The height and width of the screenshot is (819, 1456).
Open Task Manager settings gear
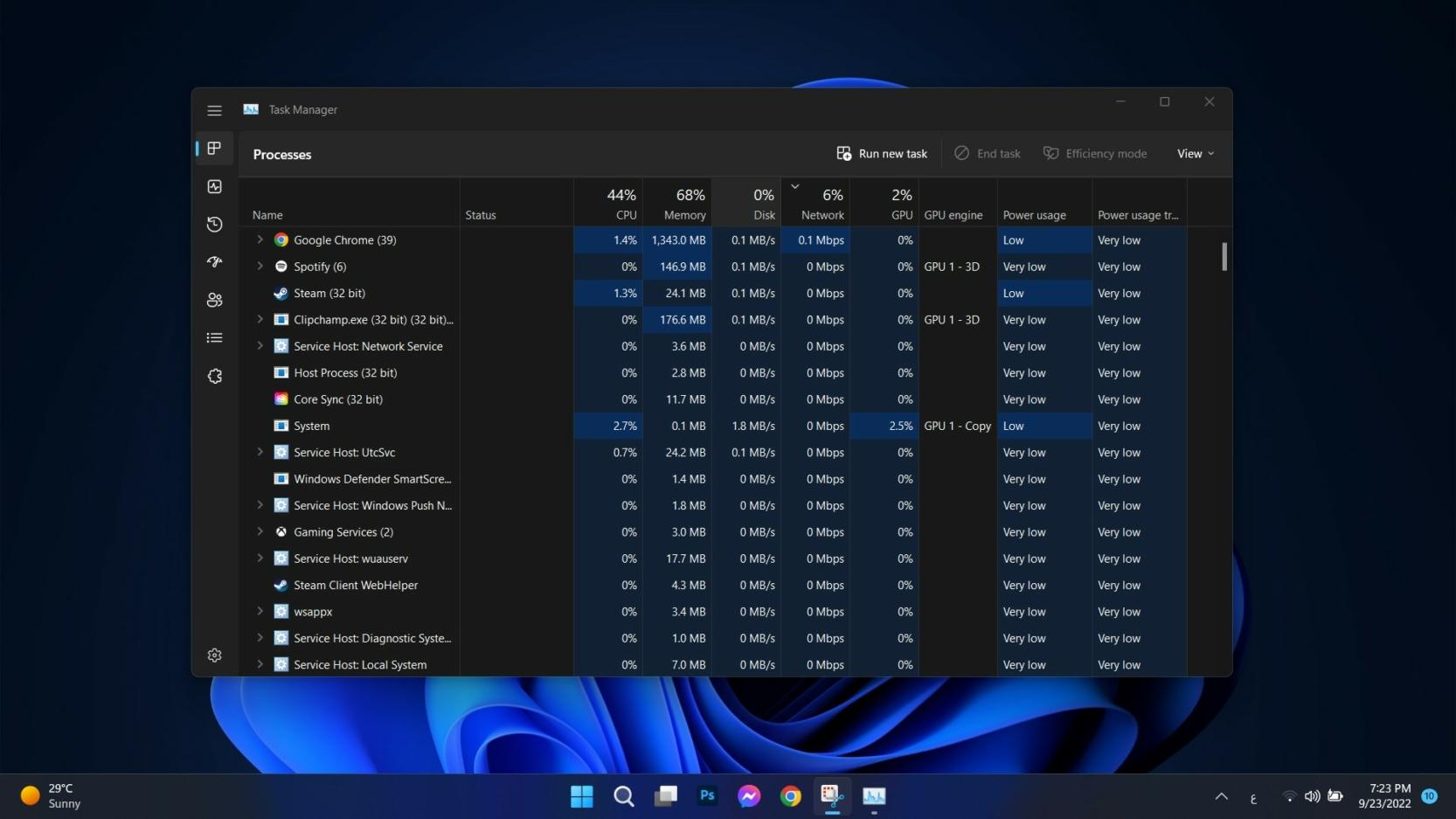point(214,655)
